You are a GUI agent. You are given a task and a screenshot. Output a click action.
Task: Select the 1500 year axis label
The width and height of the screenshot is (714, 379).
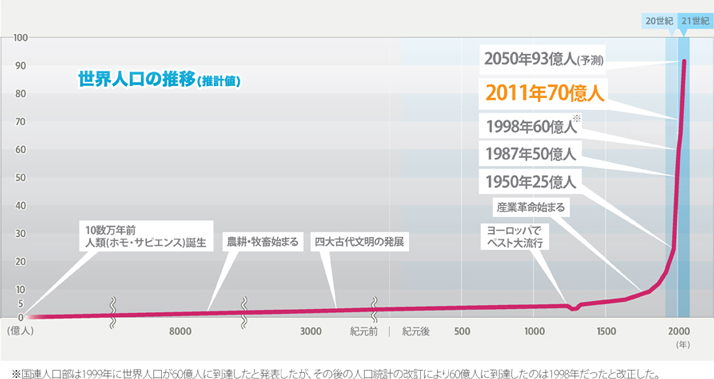coord(606,331)
